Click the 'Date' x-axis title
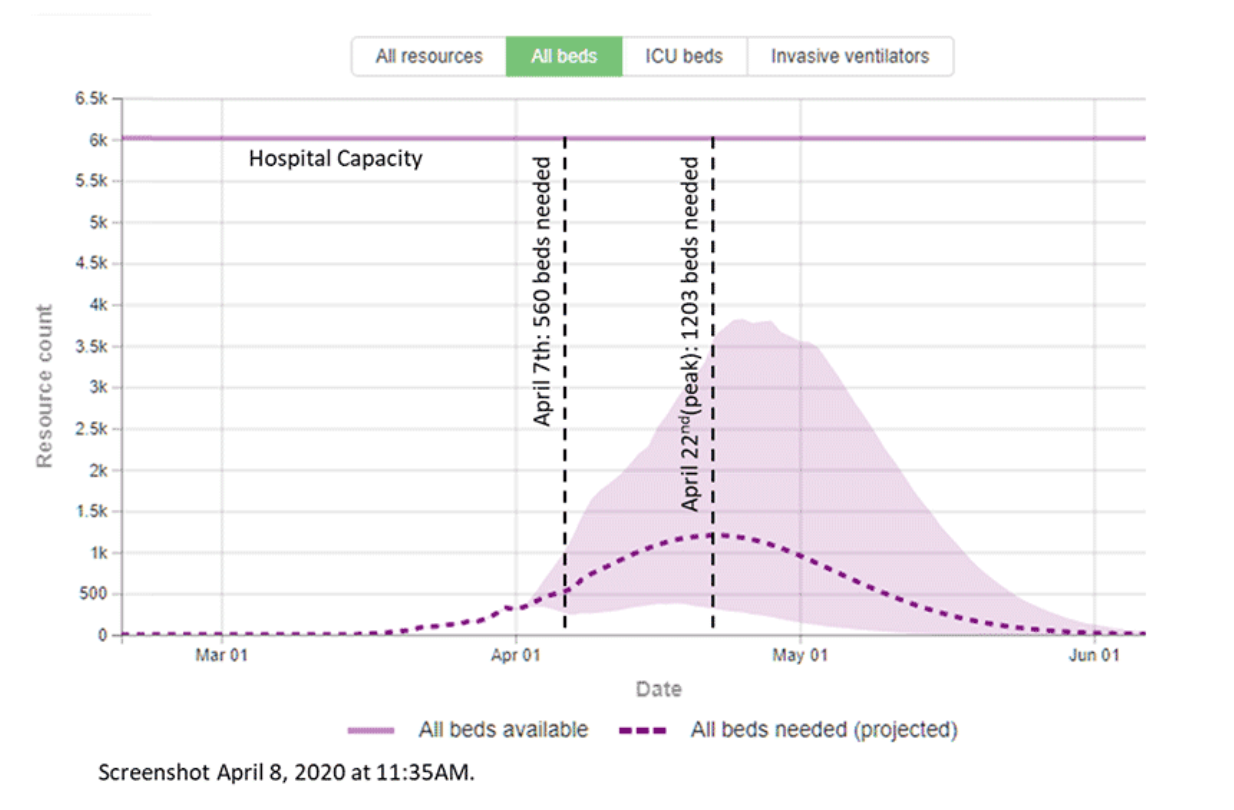This screenshot has width=1234, height=810. point(658,689)
